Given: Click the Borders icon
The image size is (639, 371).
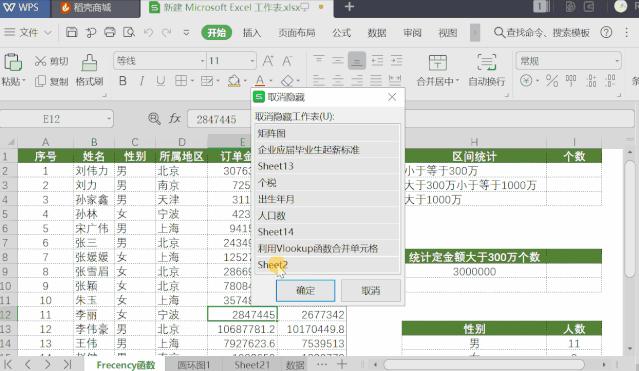Looking at the screenshot, I should 181,81.
